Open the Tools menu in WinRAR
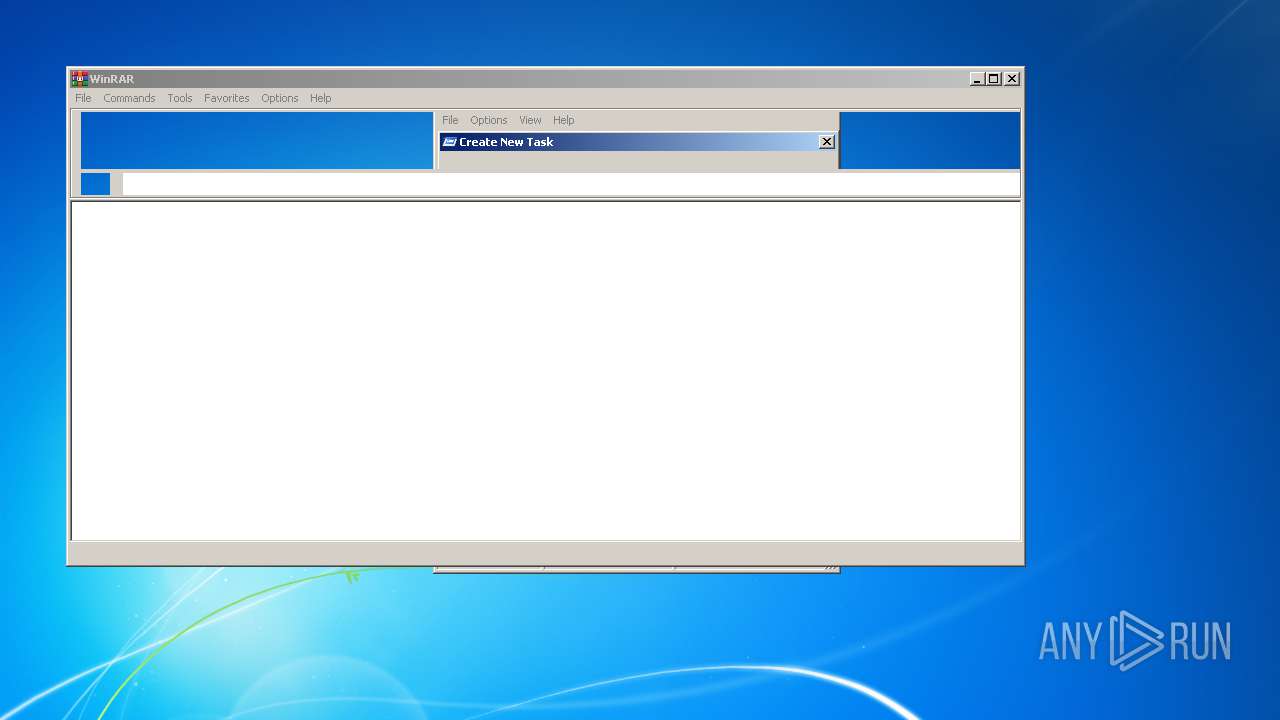This screenshot has width=1280, height=720. [180, 98]
